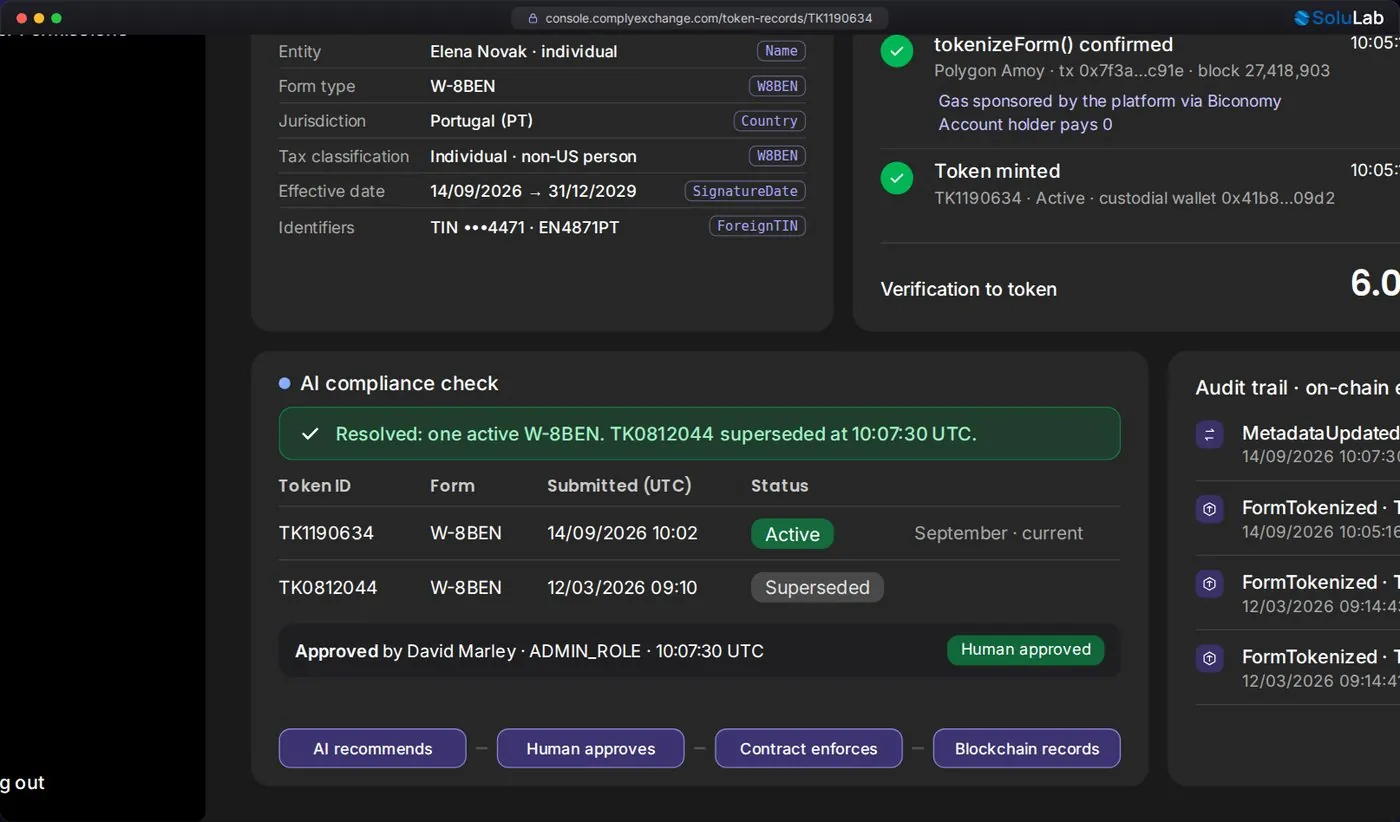Click the Verification to token label
The image size is (1400, 822).
coord(968,289)
